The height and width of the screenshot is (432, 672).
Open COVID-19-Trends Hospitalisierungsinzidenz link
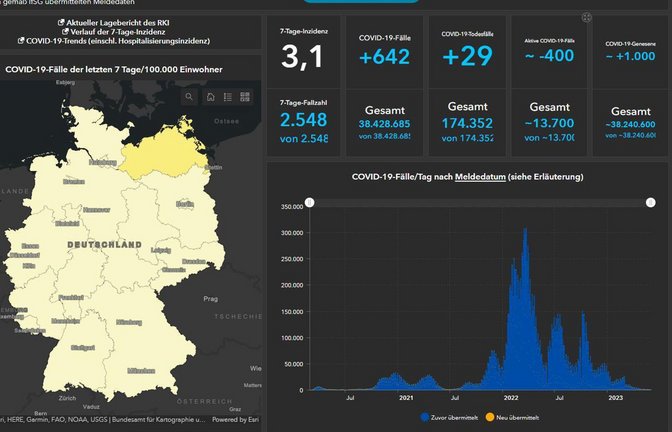click(x=118, y=41)
